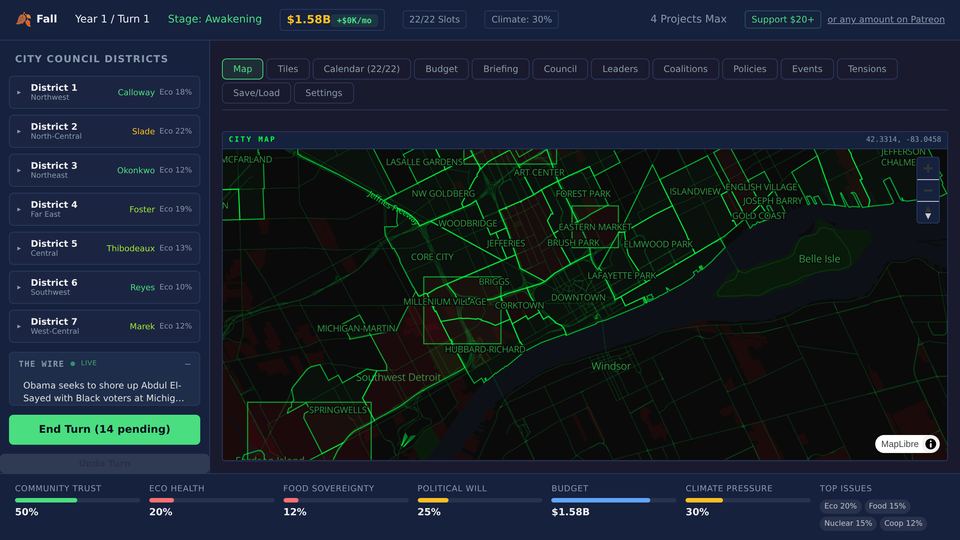Click the MapLibre attribution link

click(x=899, y=444)
